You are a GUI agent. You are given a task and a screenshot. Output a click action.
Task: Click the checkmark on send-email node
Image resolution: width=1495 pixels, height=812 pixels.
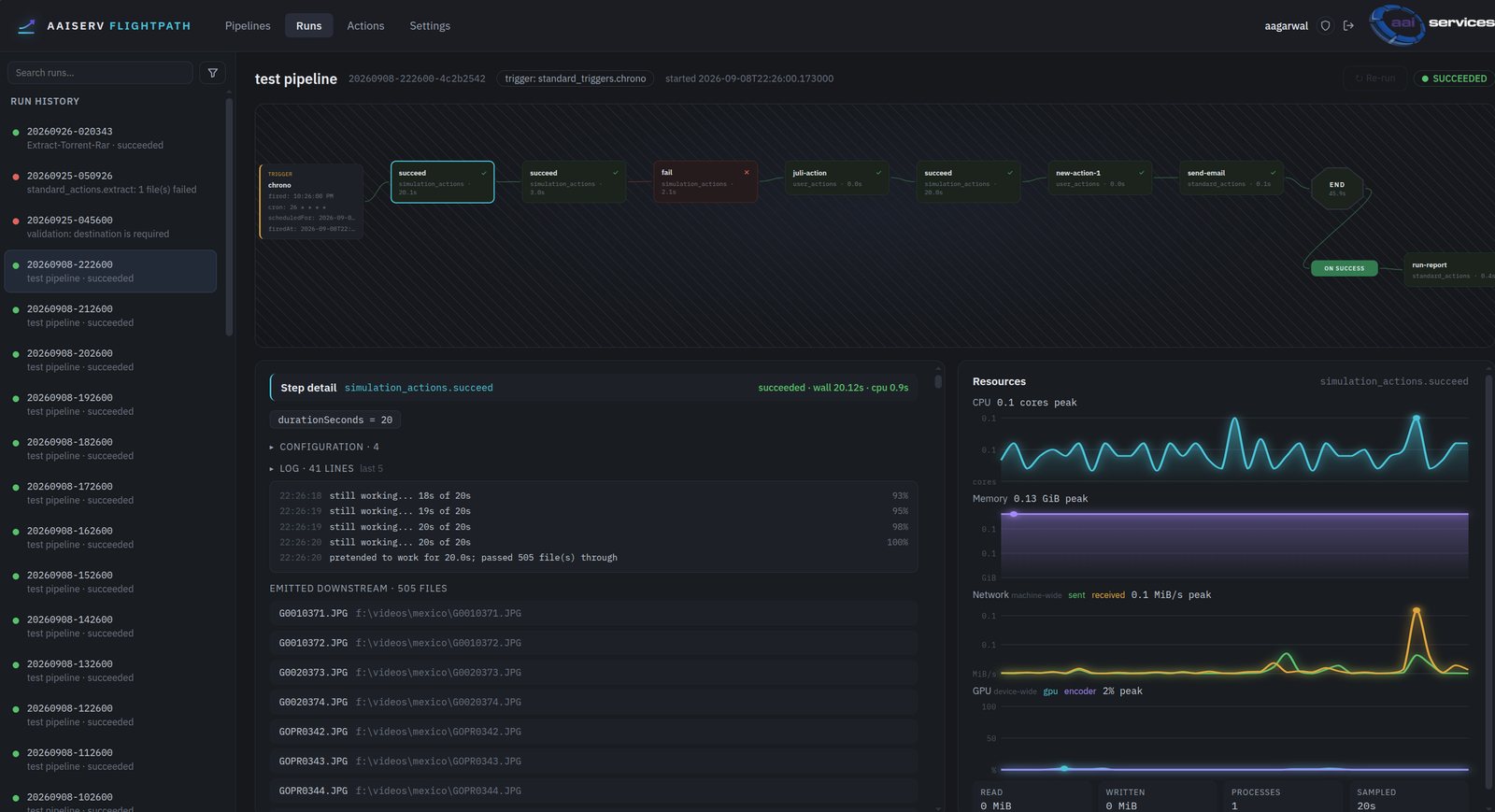1273,173
